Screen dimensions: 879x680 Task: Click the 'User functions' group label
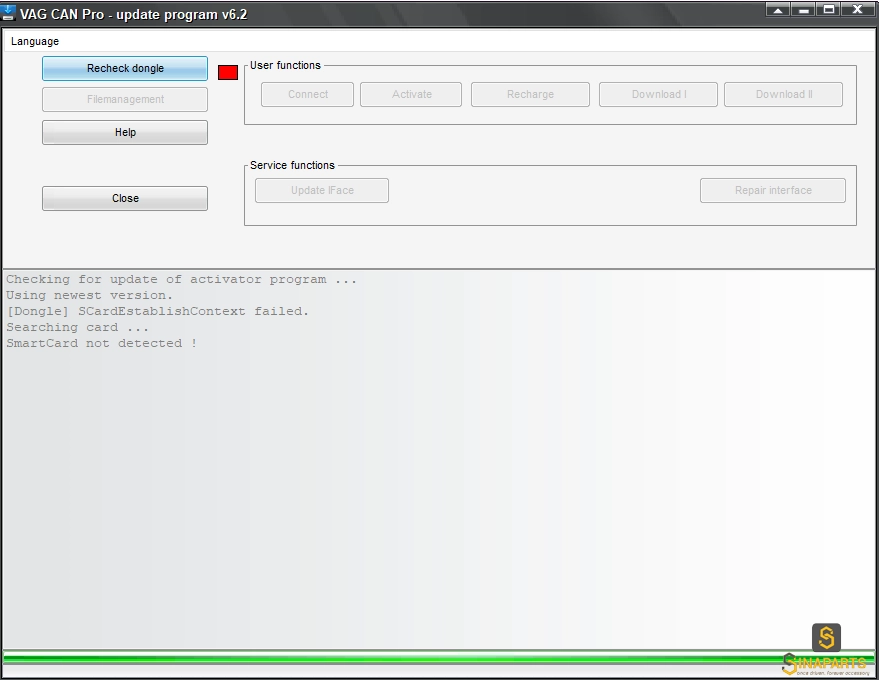click(x=285, y=66)
